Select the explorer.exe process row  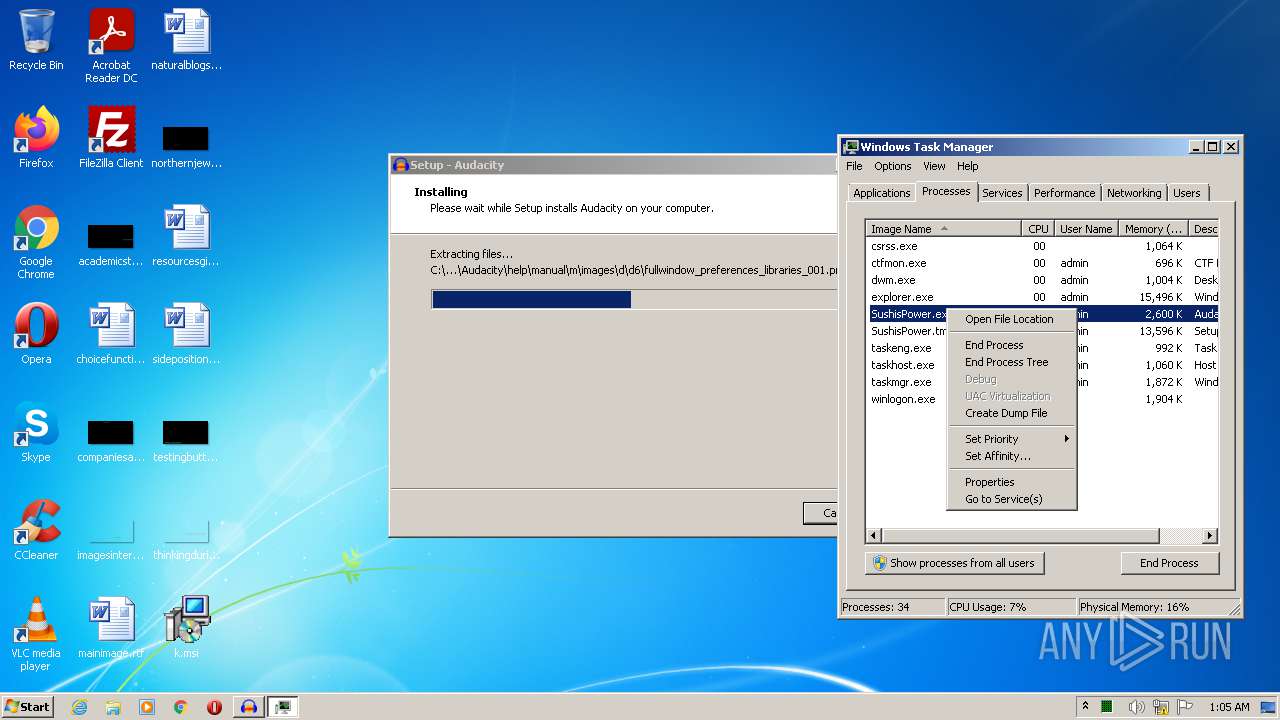(x=1041, y=297)
